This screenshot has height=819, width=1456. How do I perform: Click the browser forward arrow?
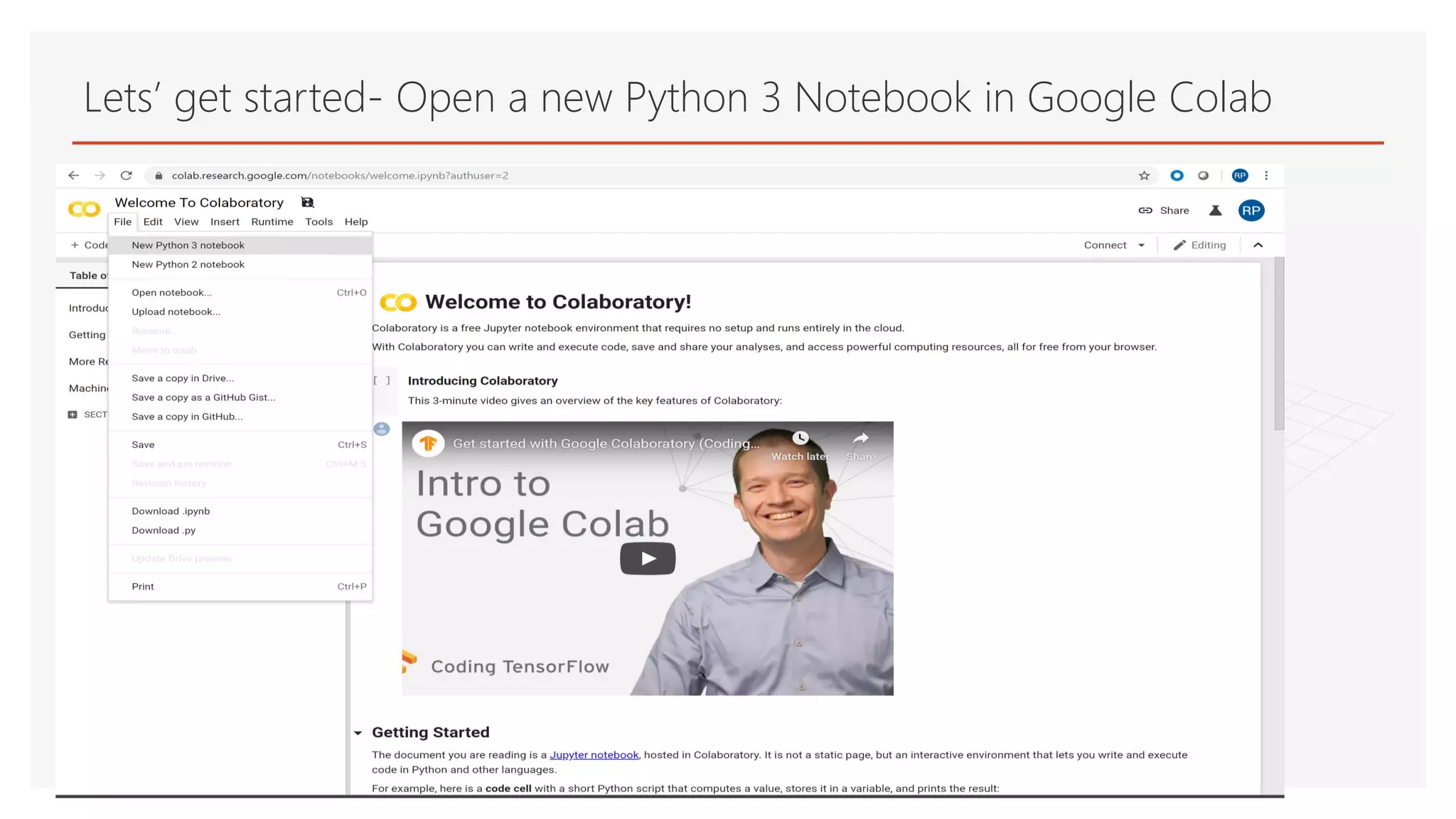100,176
